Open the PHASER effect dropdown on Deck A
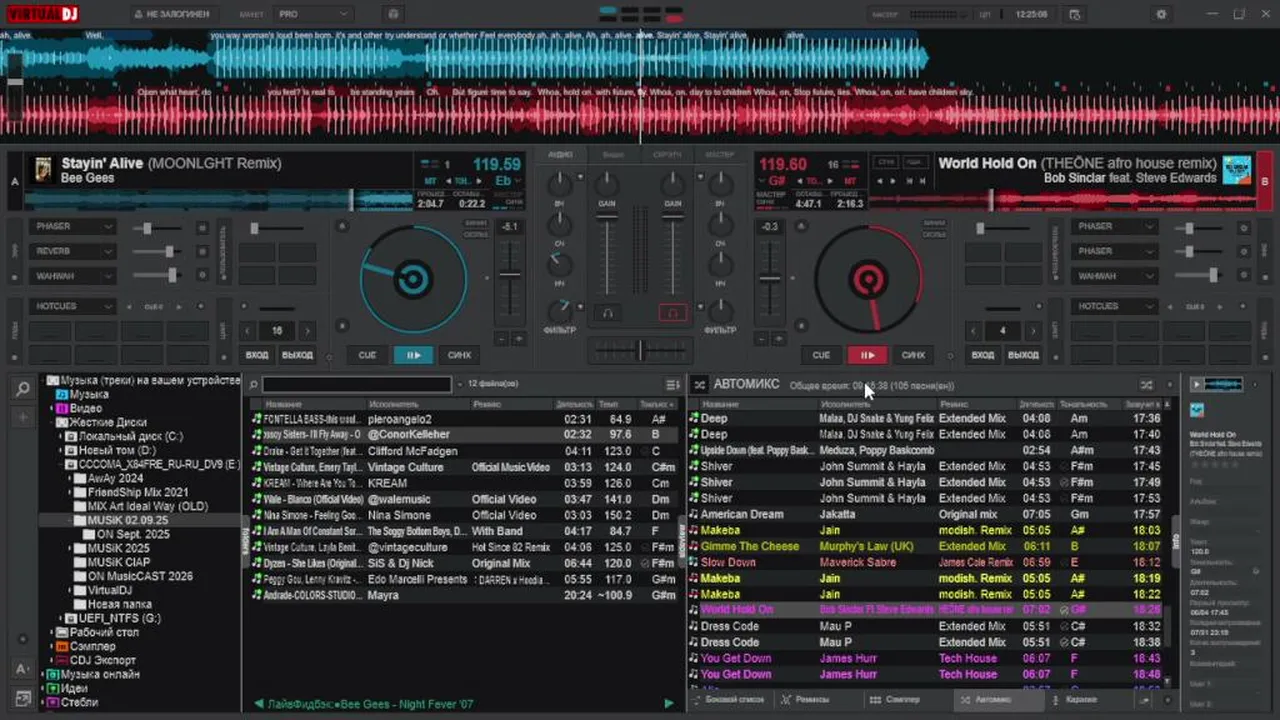Image resolution: width=1280 pixels, height=720 pixels. tap(72, 227)
